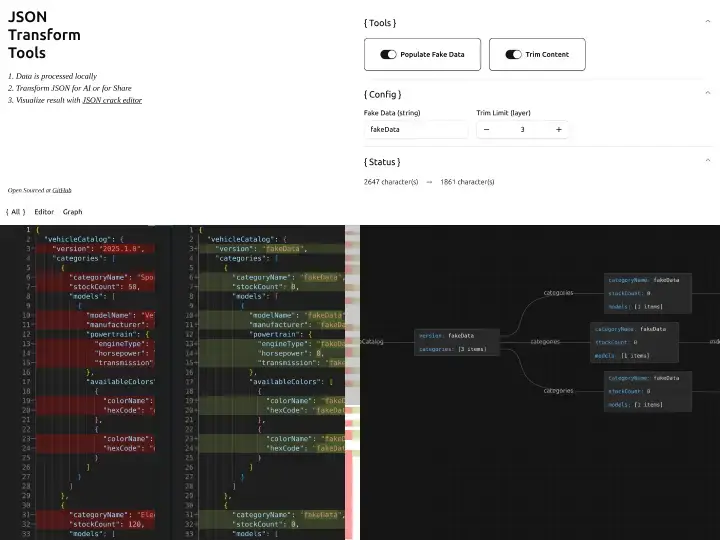Click the Fake Data string input field
Image resolution: width=720 pixels, height=540 pixels.
(415, 129)
